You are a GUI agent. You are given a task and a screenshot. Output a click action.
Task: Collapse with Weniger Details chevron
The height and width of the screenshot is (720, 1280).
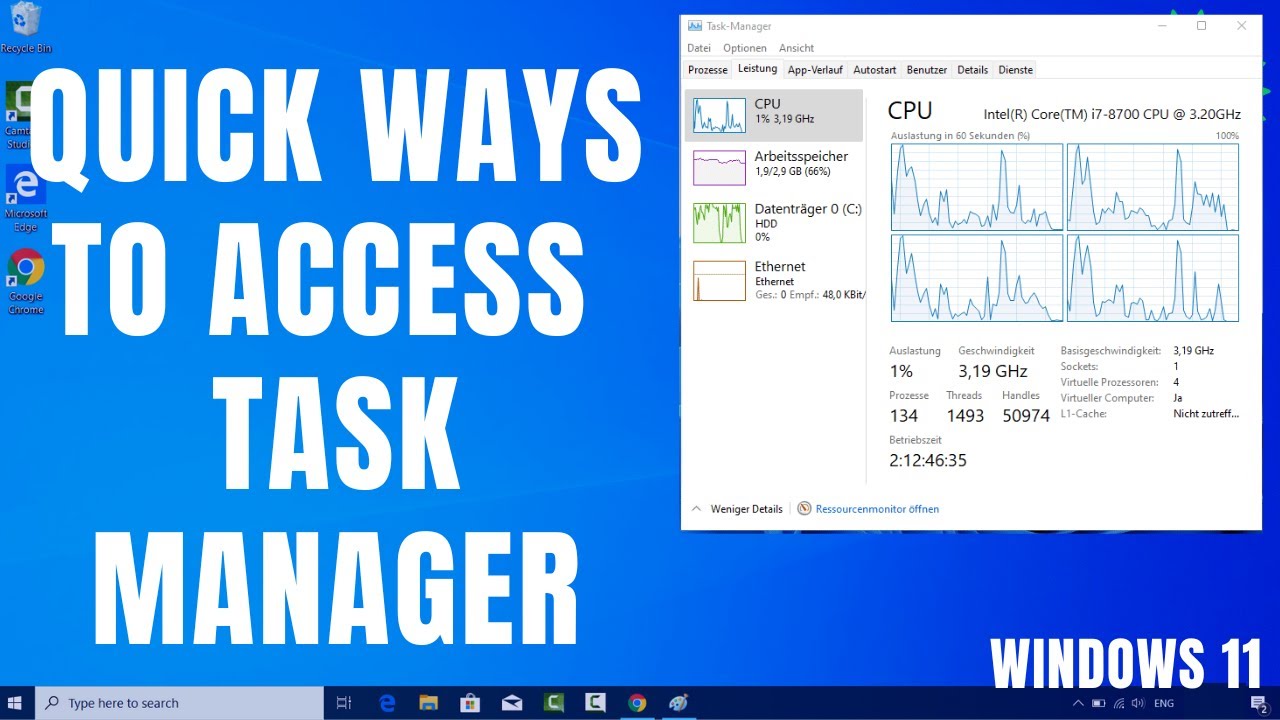[697, 508]
